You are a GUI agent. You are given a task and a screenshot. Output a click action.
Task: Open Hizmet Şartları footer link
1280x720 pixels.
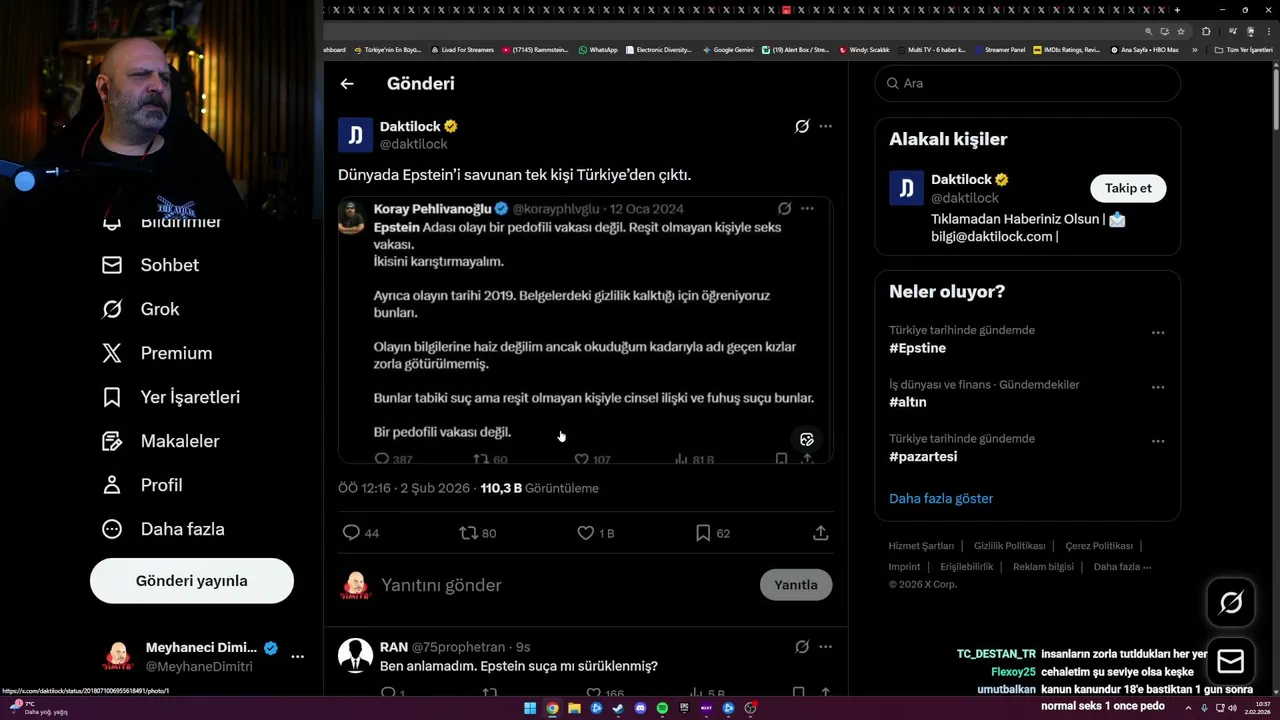point(921,546)
